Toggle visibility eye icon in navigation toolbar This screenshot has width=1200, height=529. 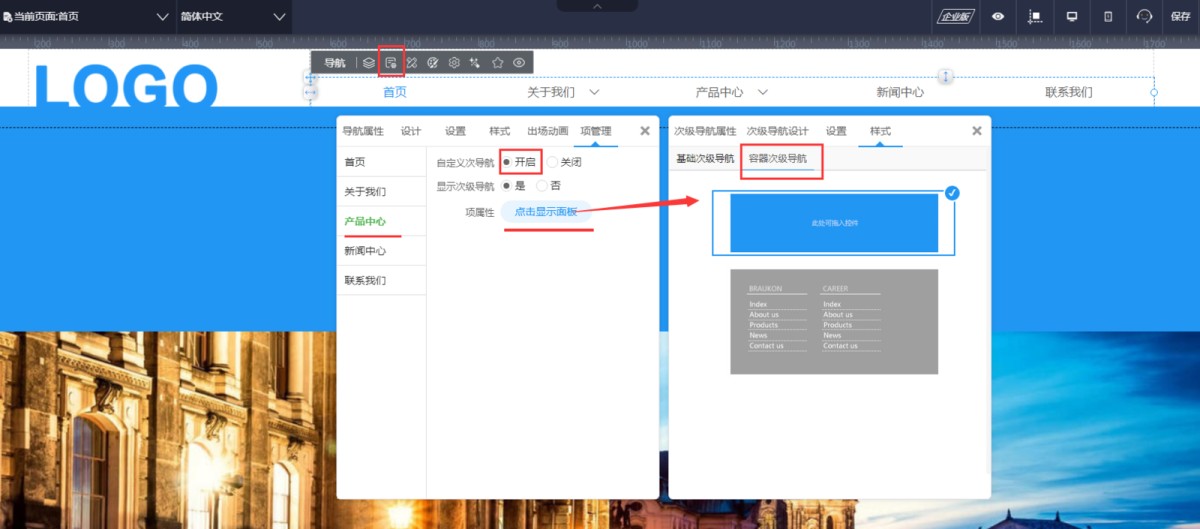point(519,63)
